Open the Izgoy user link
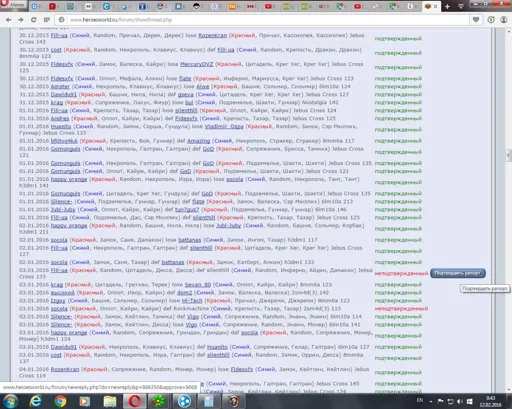 tap(58, 300)
